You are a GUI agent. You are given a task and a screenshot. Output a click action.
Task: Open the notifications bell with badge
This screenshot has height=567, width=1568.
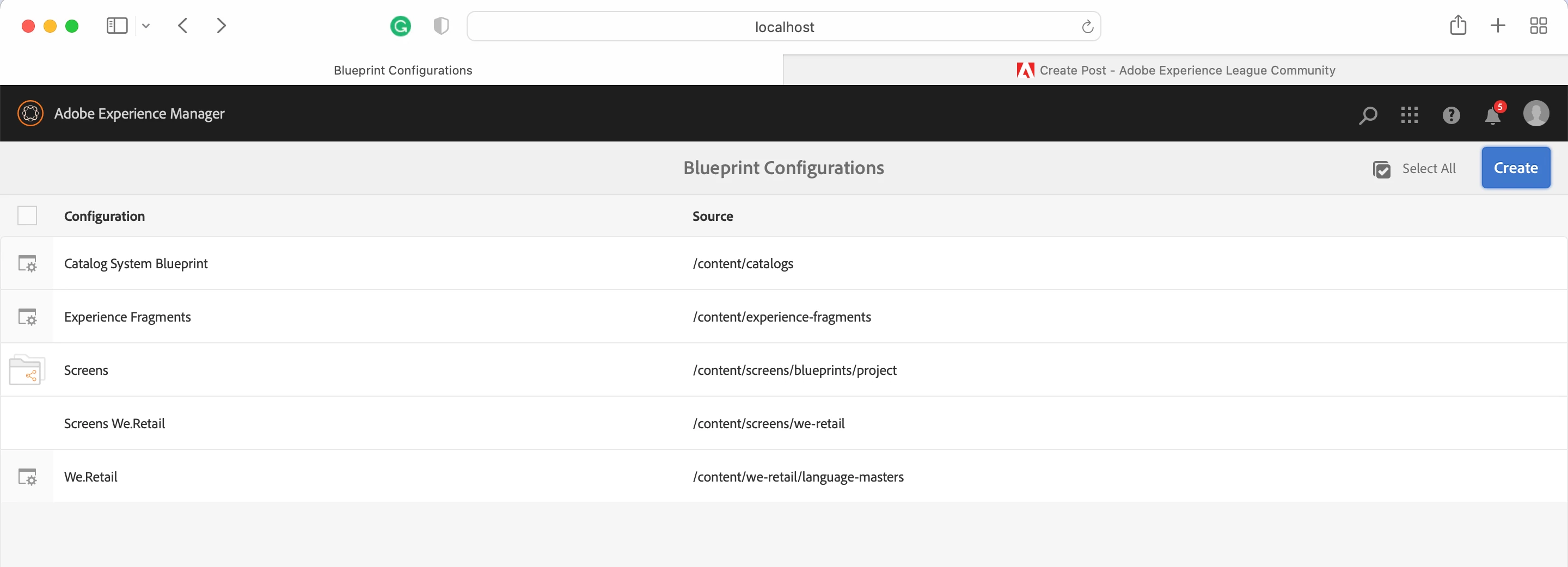[1494, 114]
